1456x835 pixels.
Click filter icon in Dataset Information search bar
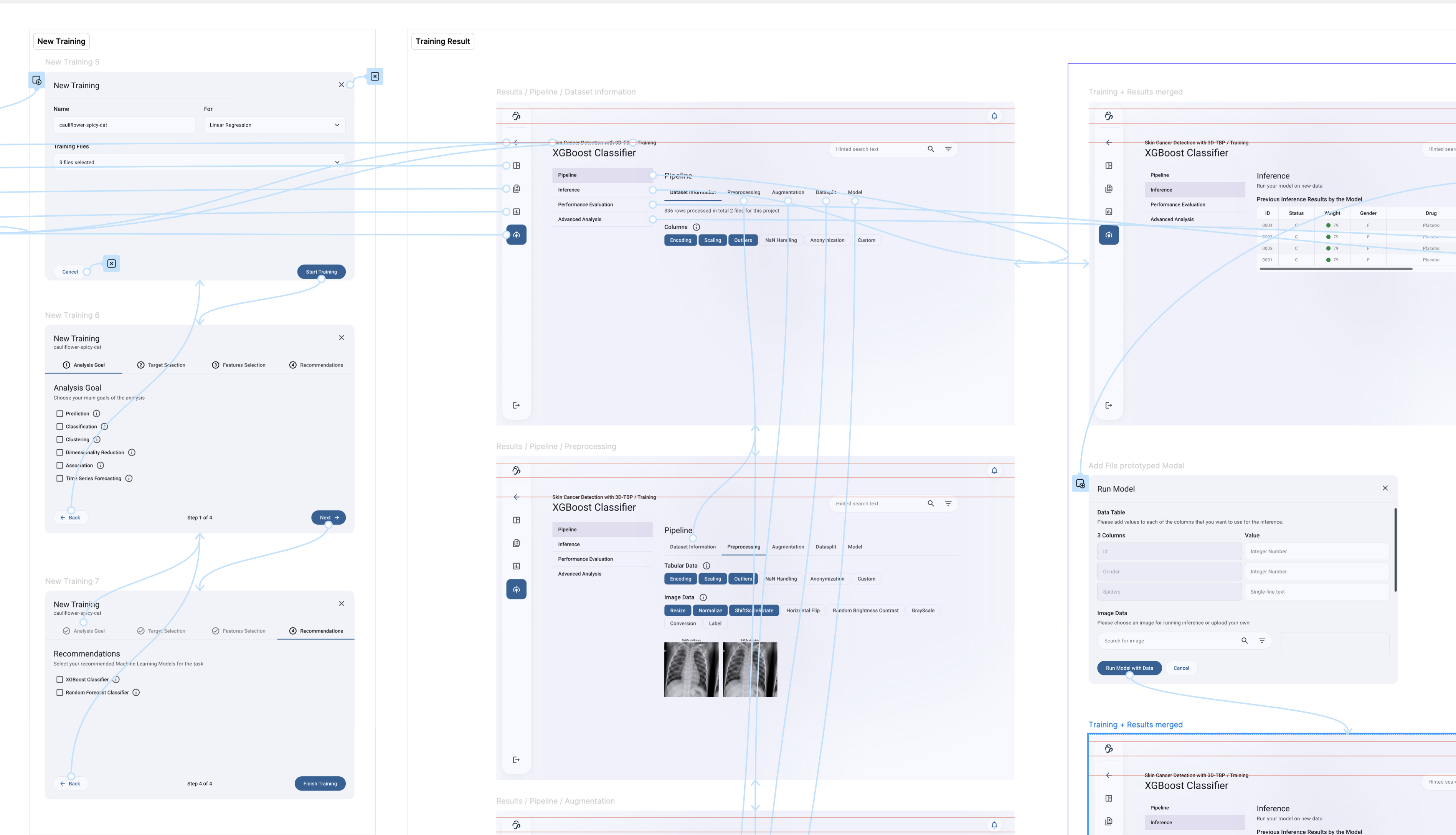(x=948, y=149)
